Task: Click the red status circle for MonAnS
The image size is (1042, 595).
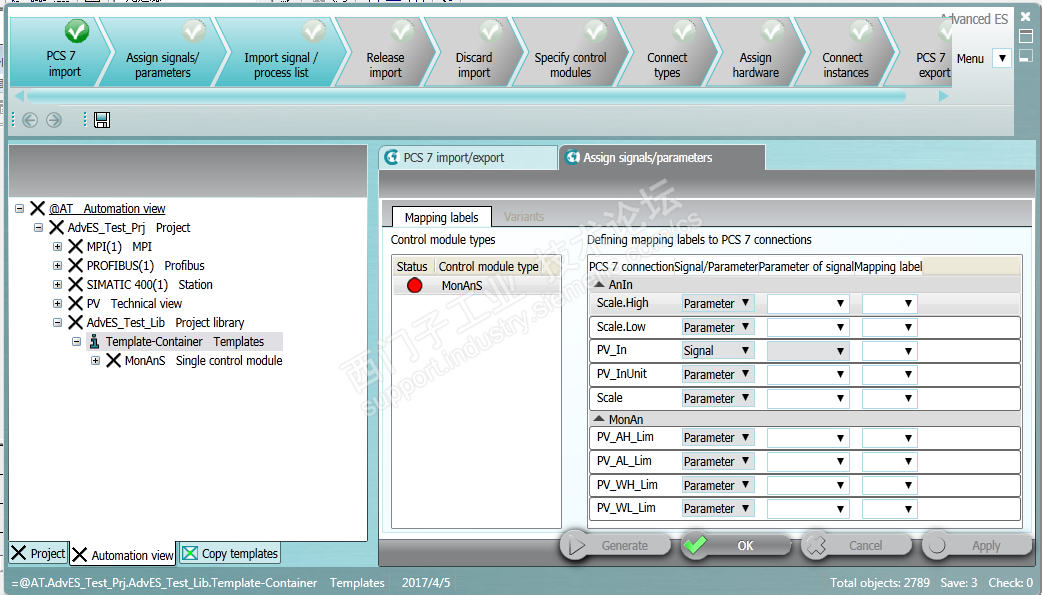Action: 415,286
